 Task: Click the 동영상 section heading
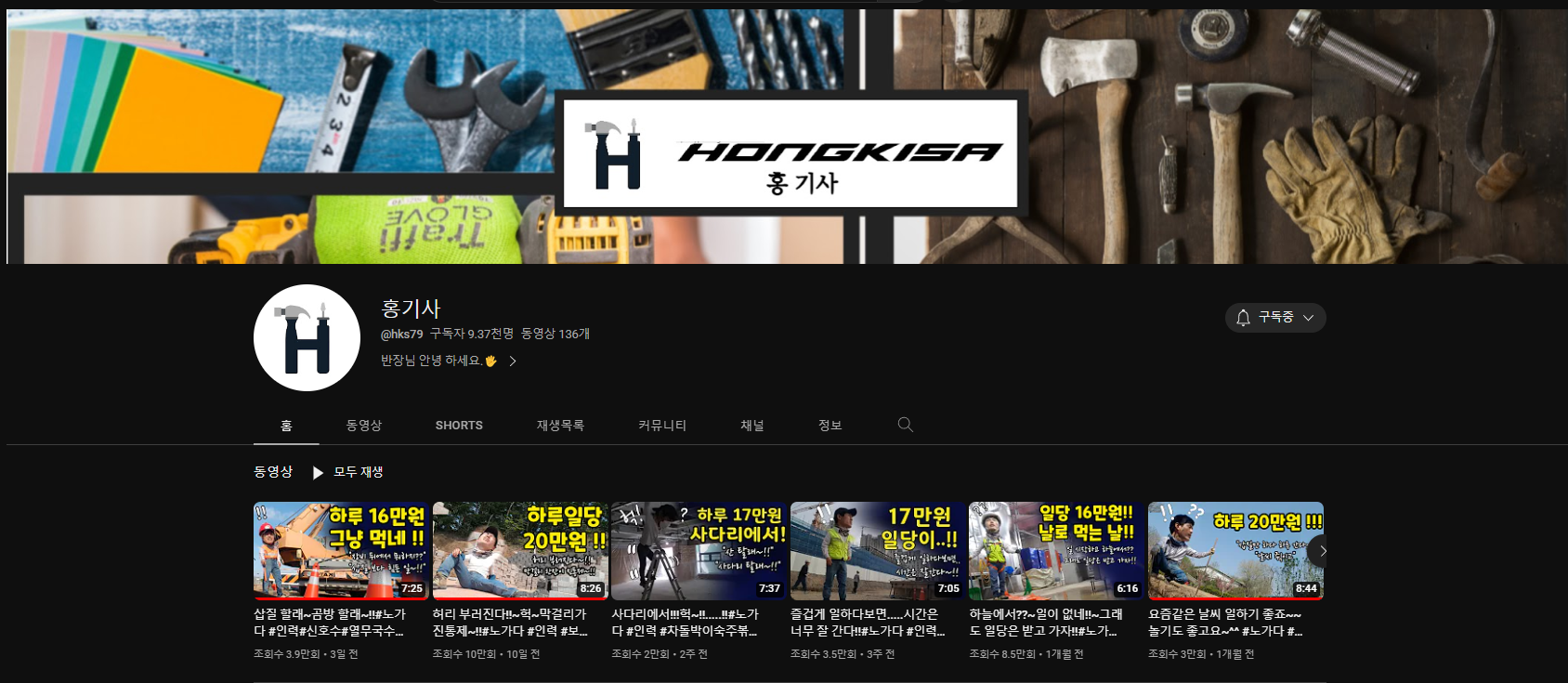[x=273, y=472]
